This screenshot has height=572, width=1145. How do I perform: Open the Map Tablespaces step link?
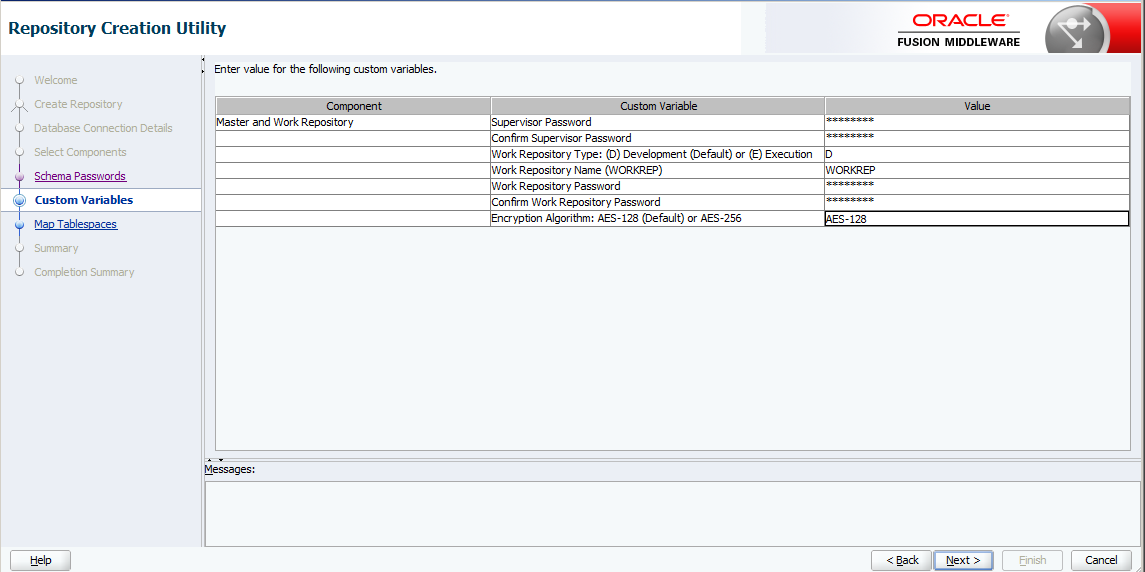pos(75,224)
